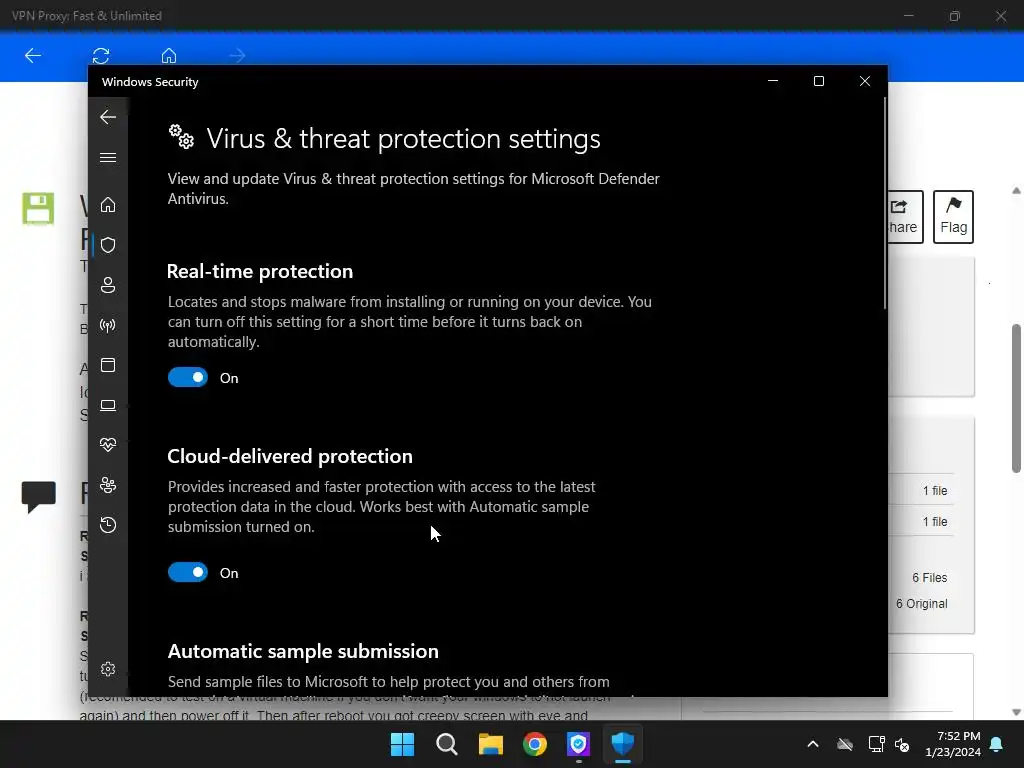Open Firewall & network protection icon
This screenshot has height=768, width=1024.
click(x=108, y=325)
